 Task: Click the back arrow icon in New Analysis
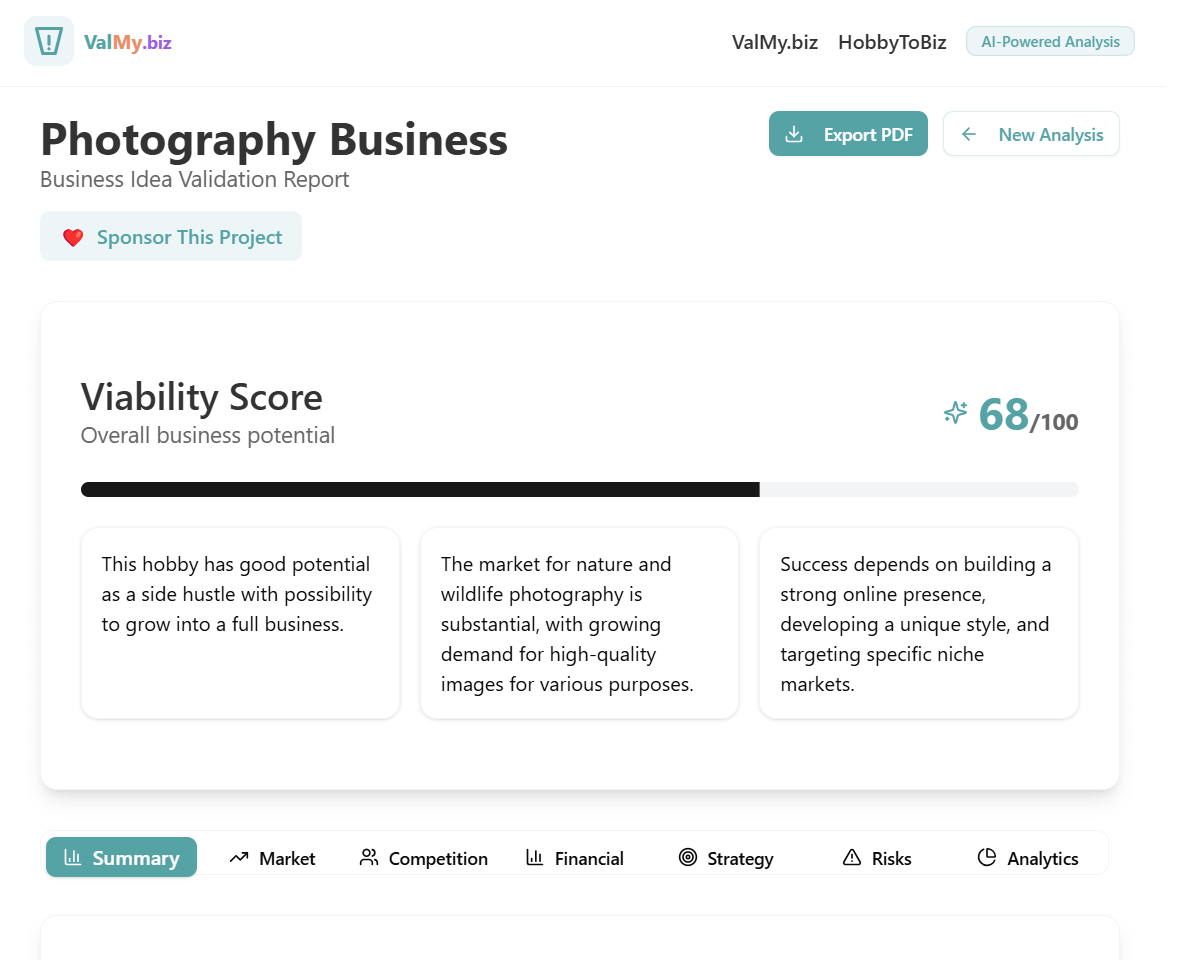pos(969,134)
